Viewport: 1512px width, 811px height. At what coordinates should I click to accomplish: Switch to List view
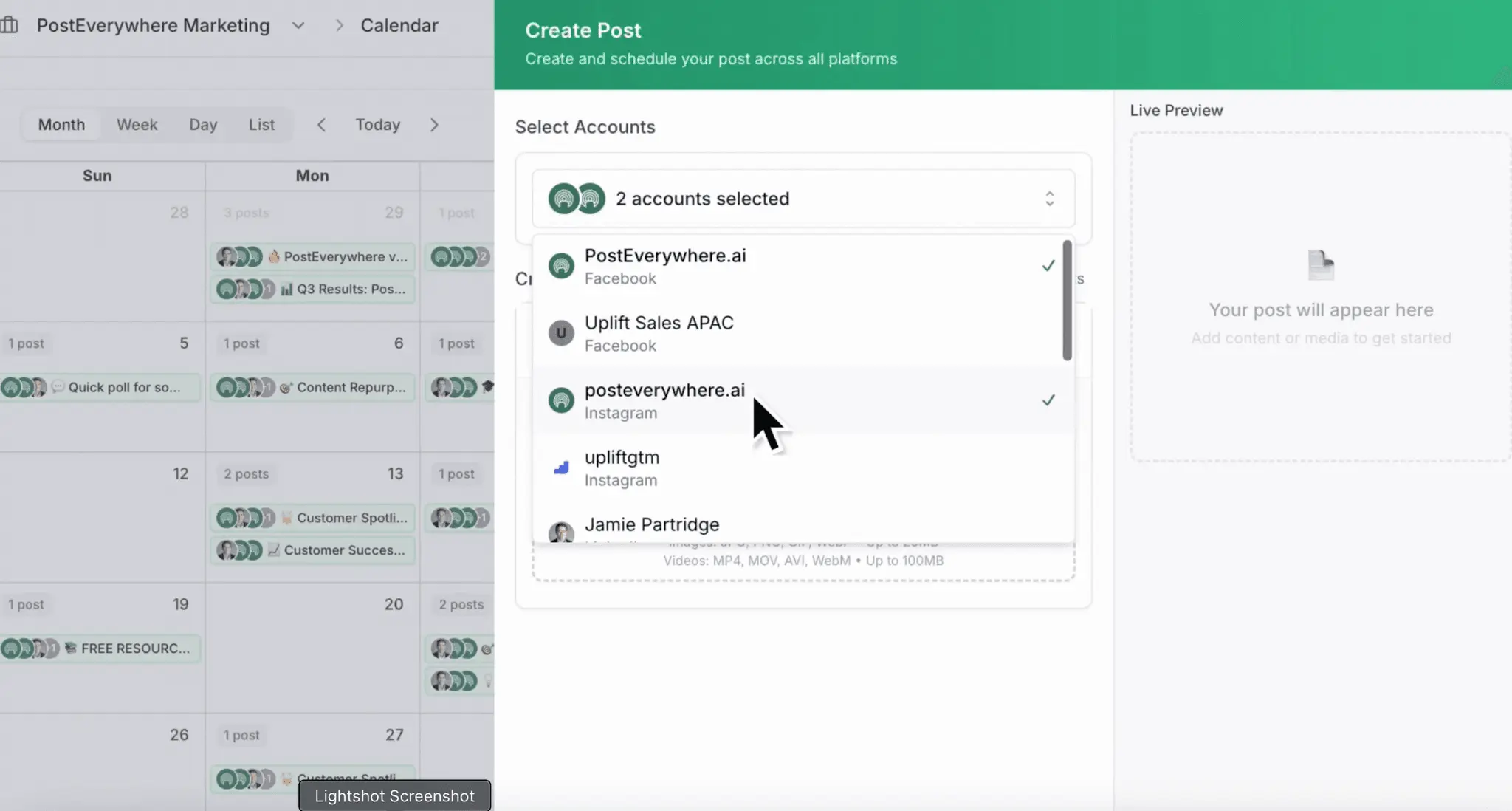261,124
